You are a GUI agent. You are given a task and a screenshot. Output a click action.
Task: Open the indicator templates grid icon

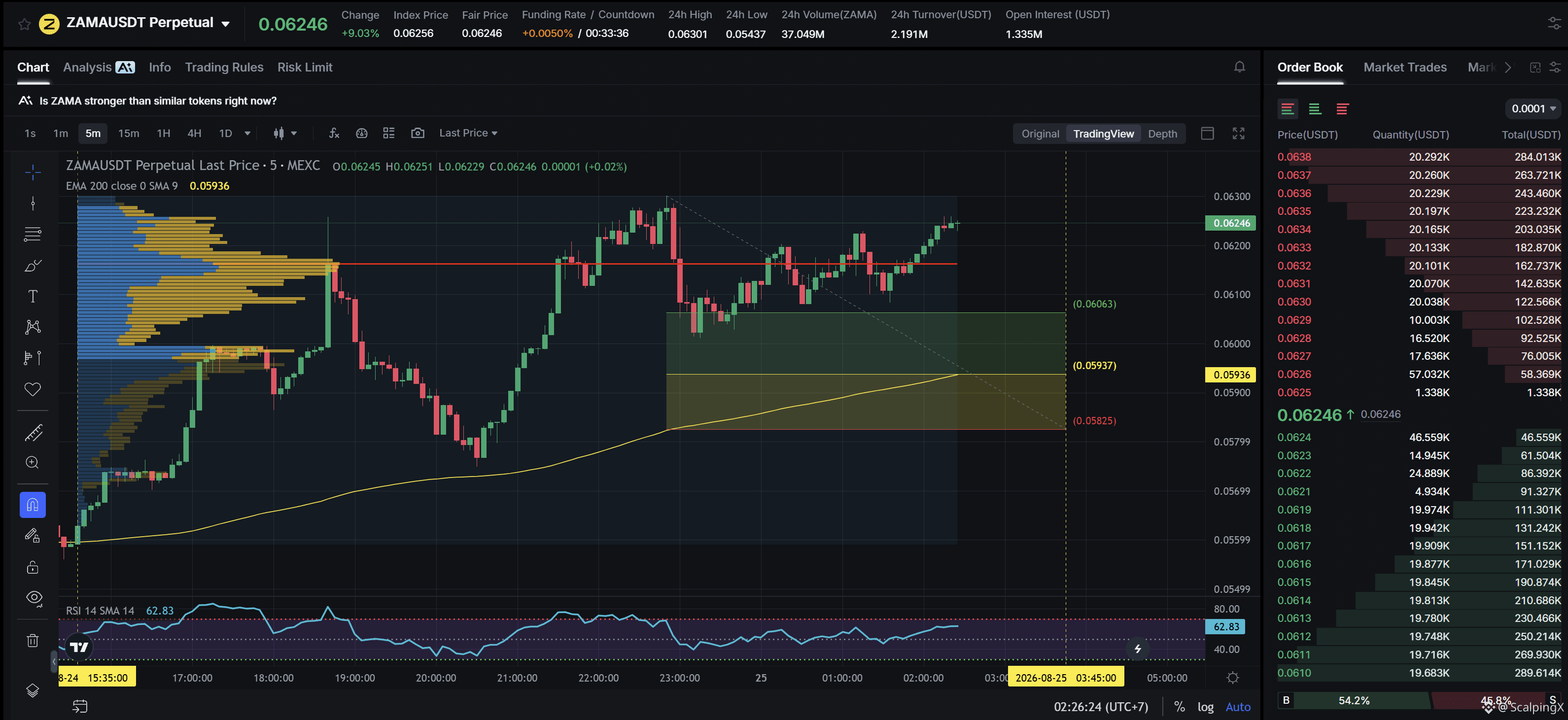389,133
